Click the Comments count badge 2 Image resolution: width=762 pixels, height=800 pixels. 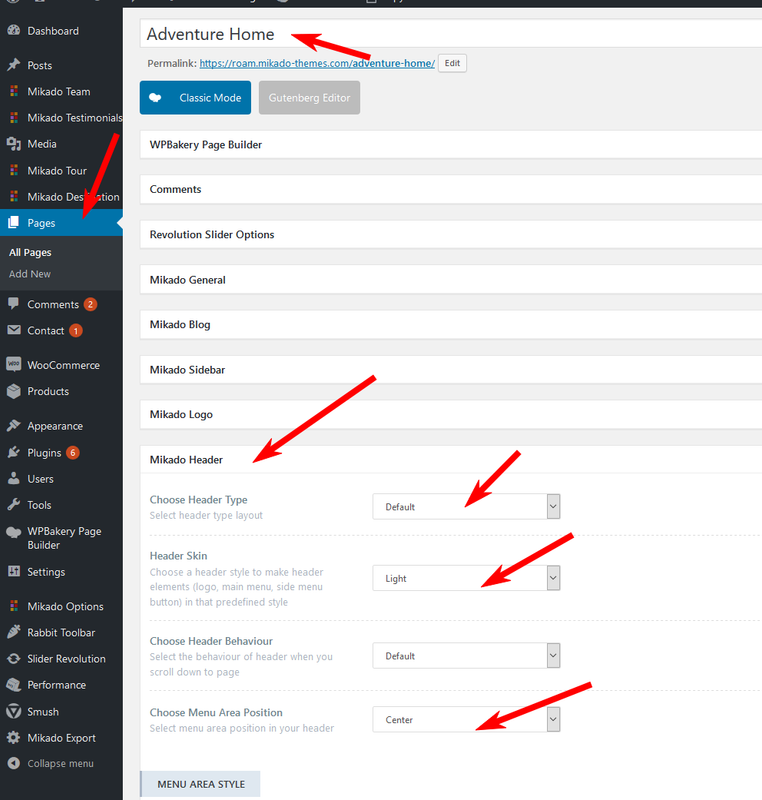[90, 304]
